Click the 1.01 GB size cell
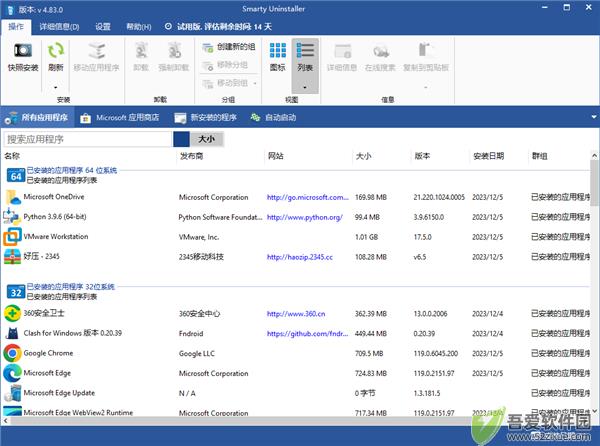600x446 pixels. [366, 237]
